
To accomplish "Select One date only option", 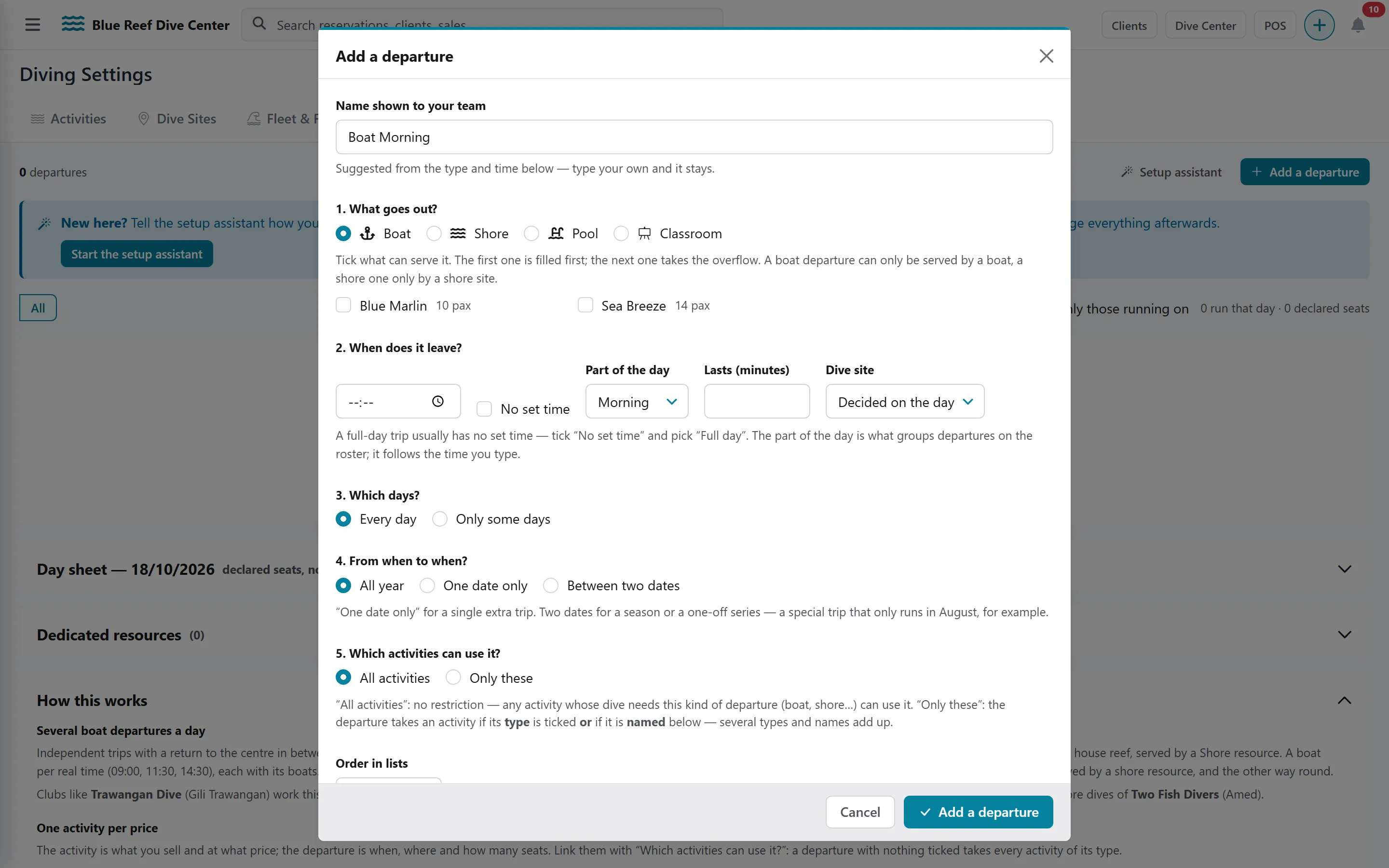I will tap(427, 585).
